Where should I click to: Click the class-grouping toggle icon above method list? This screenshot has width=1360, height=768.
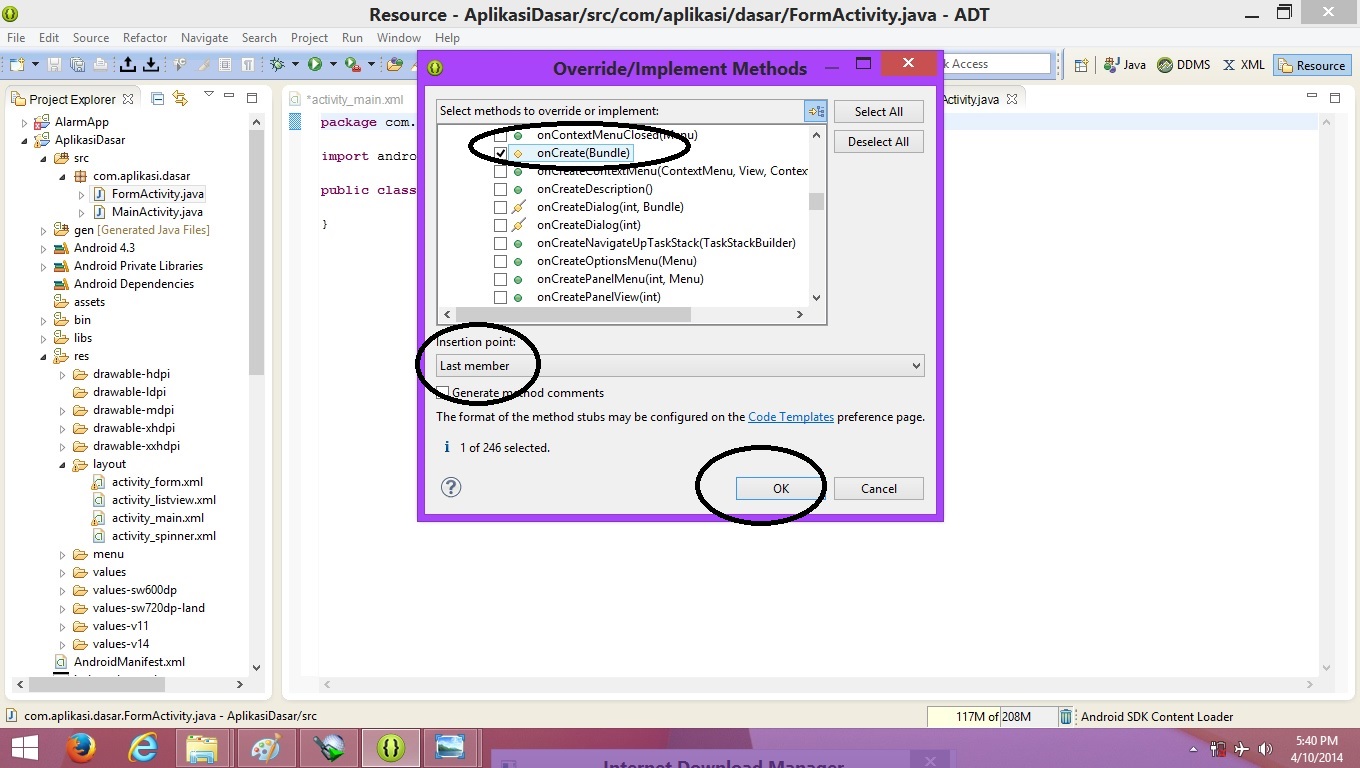[815, 111]
